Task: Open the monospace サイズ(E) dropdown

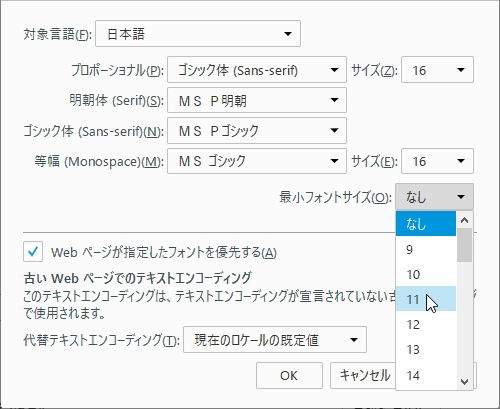Action: click(437, 161)
